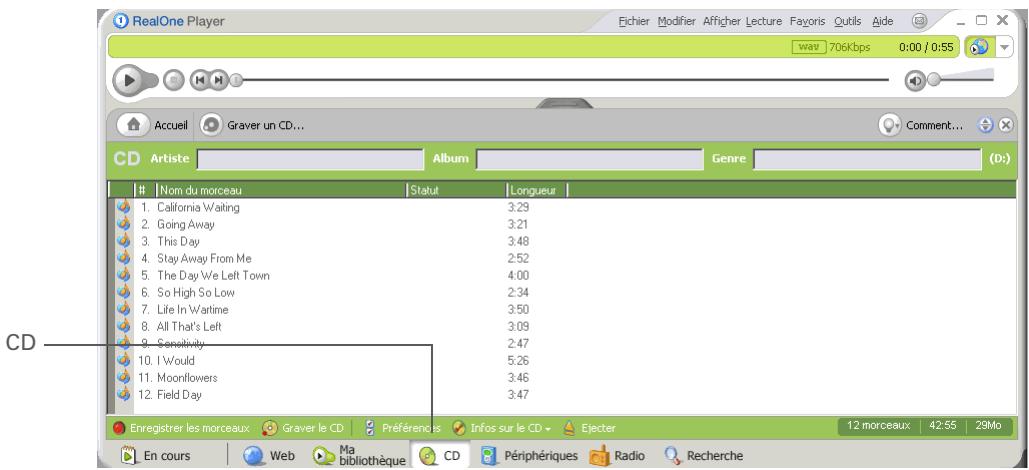The image size is (1029, 470).
Task: Select track California Waiting
Action: point(198,207)
